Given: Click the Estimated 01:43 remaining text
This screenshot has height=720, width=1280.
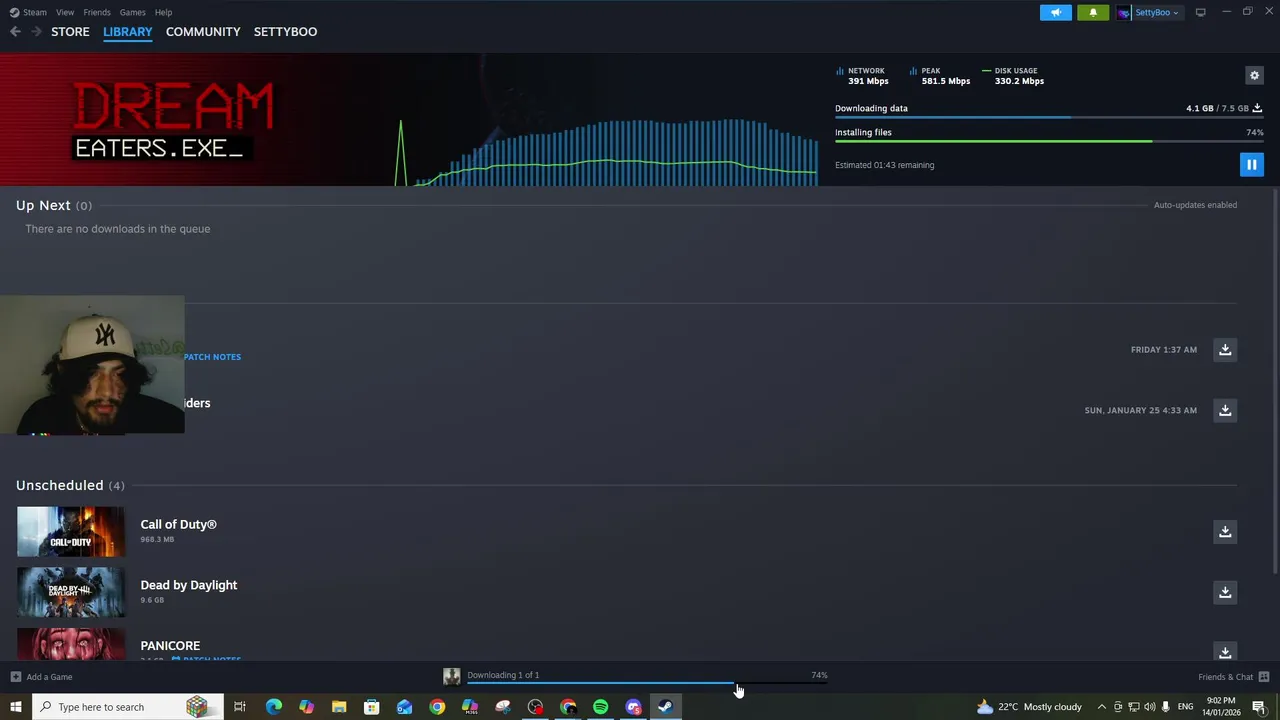Looking at the screenshot, I should click(x=884, y=165).
